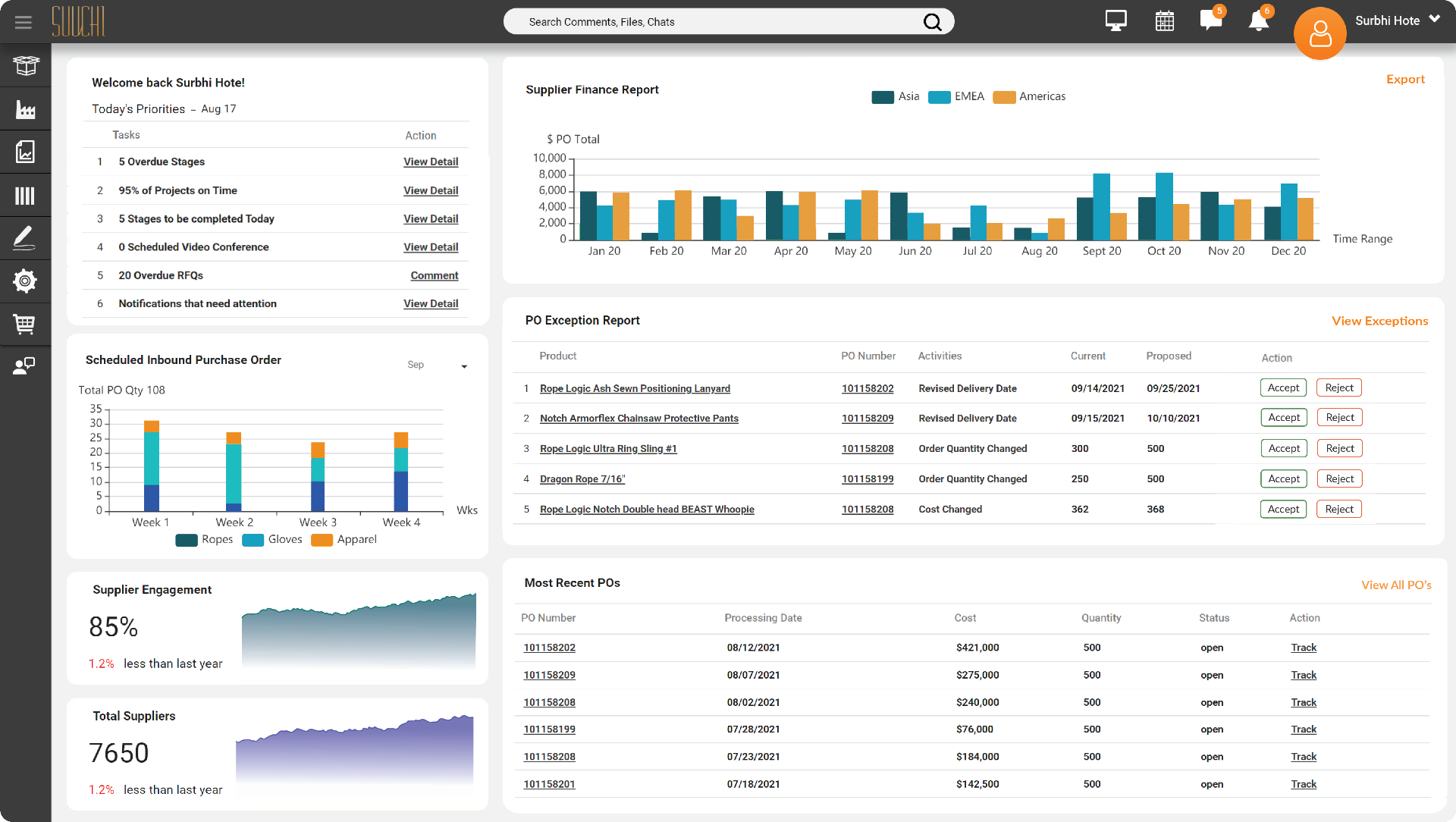Open the Sep month dropdown
Viewport: 1456px width, 822px height.
438,366
